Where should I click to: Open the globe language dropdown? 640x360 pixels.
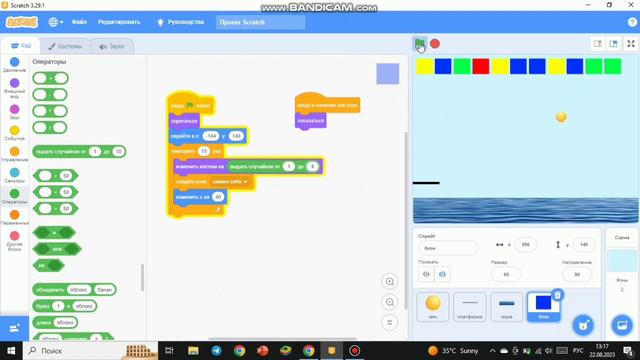coord(56,22)
